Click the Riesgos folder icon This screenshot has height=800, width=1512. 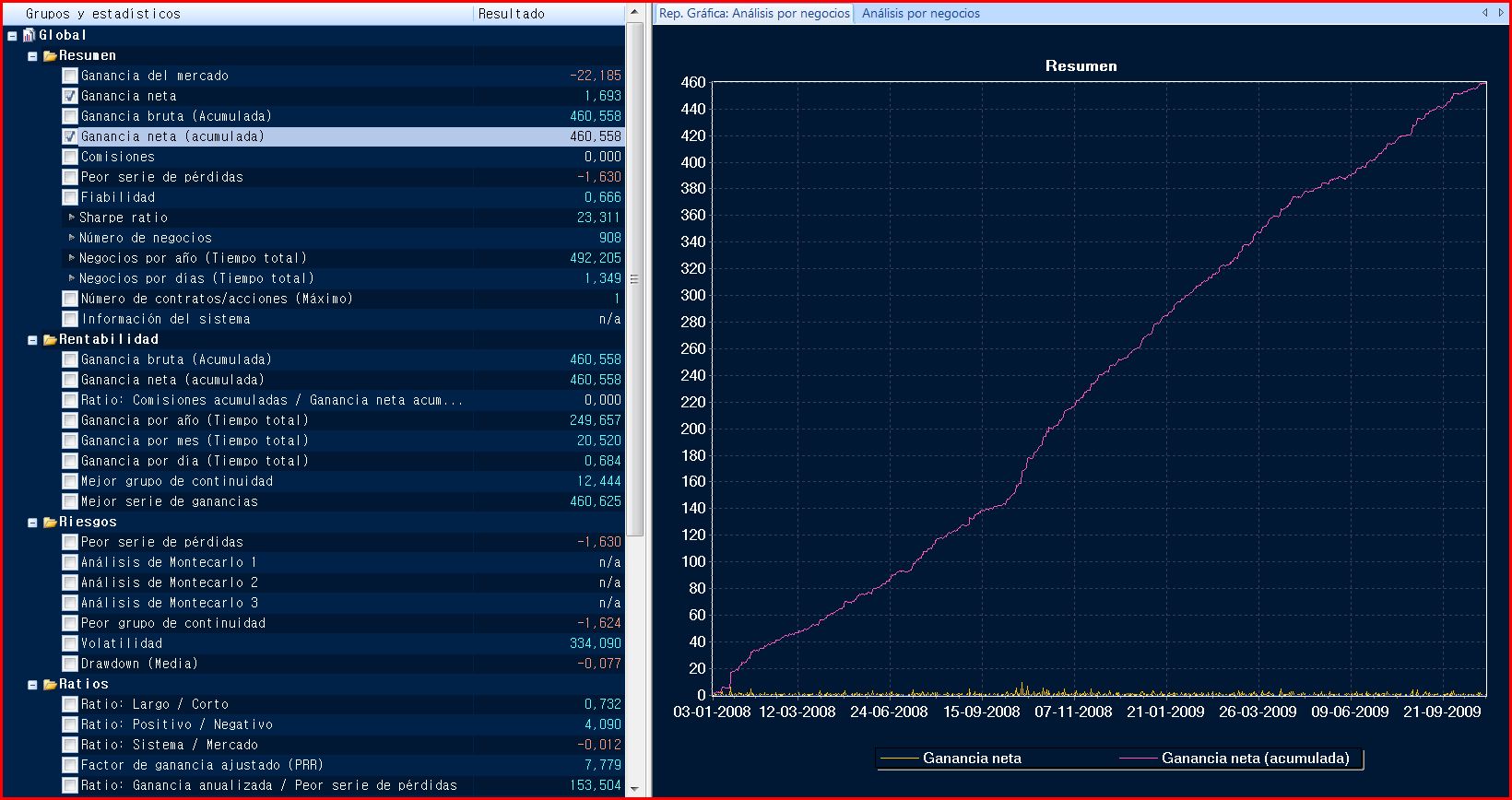50,522
